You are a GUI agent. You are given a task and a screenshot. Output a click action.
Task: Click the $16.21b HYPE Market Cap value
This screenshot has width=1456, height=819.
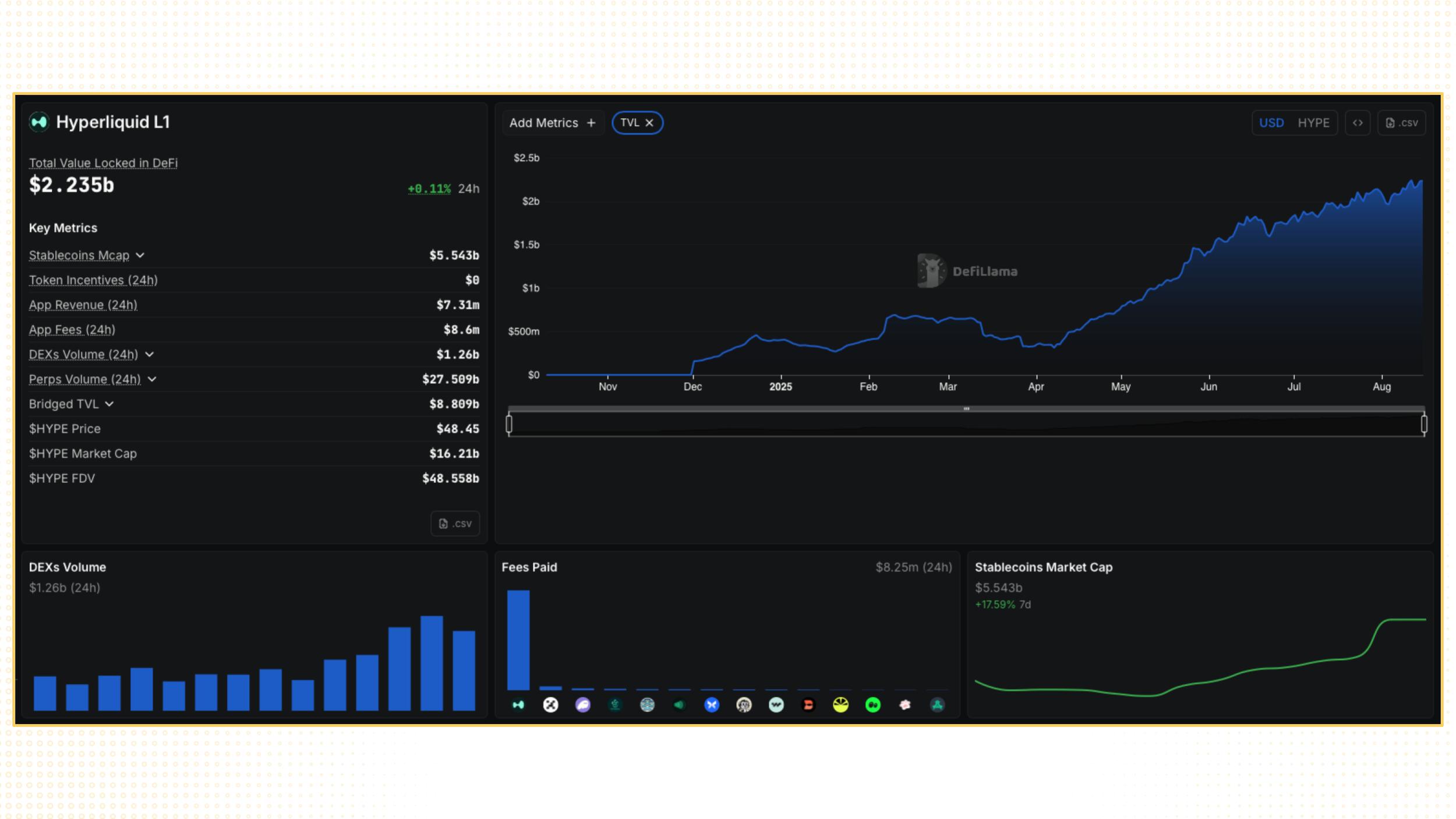coord(454,453)
